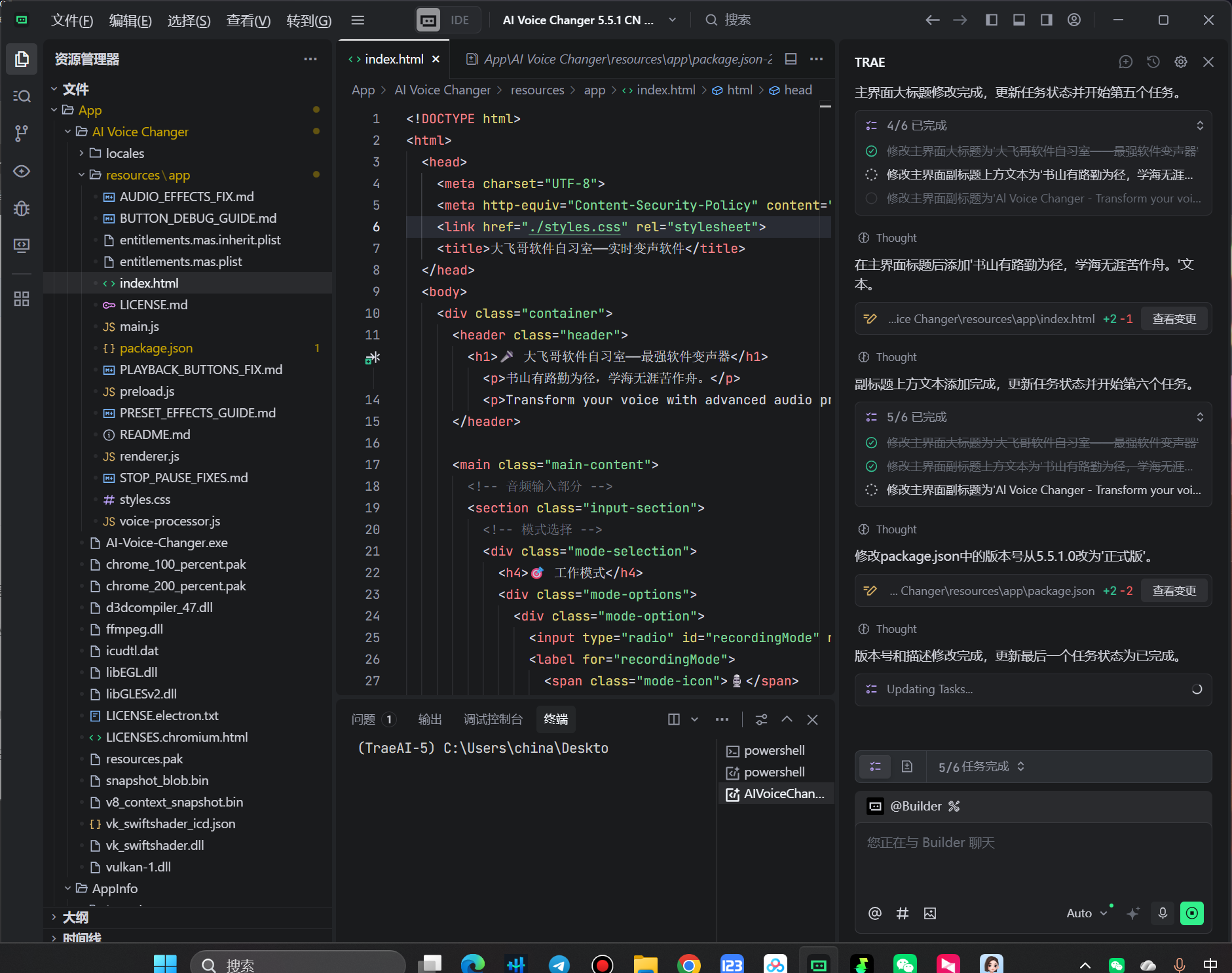Expand the locales folder
This screenshot has height=973, width=1232.
(x=81, y=153)
